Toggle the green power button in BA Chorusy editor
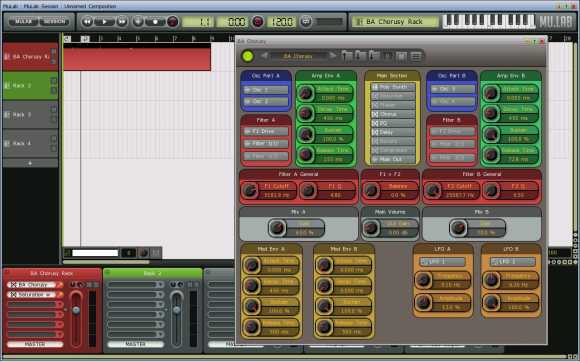 pyautogui.click(x=248, y=56)
